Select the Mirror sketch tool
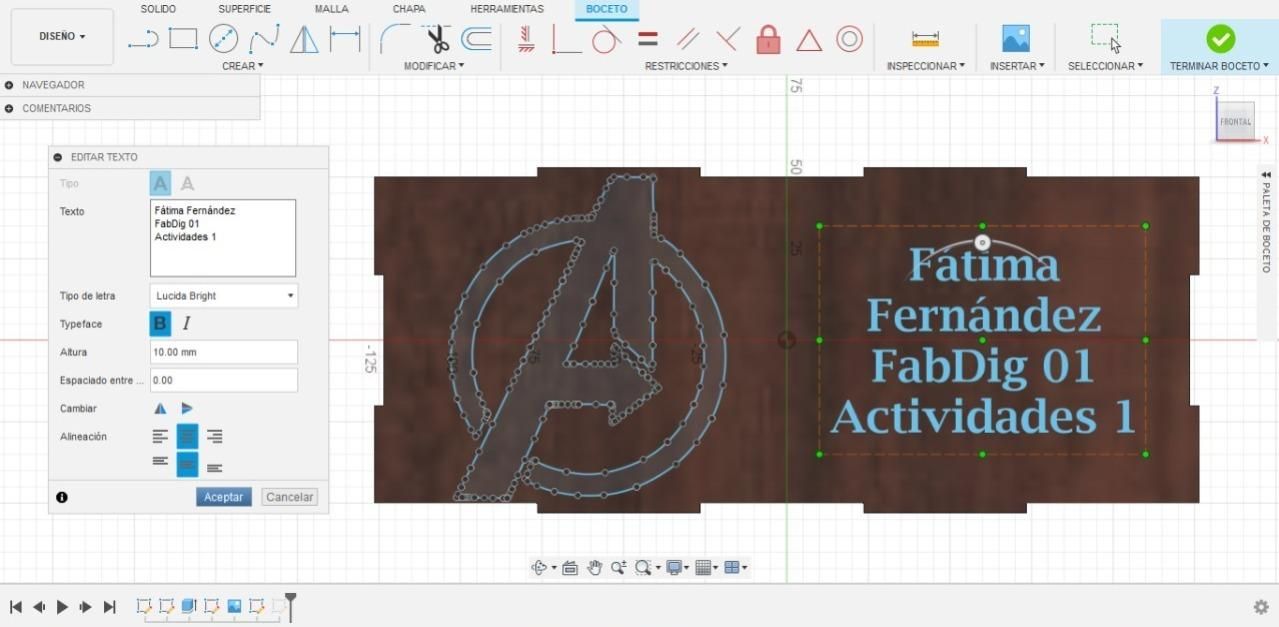Screen dimensions: 1279x627 304,39
